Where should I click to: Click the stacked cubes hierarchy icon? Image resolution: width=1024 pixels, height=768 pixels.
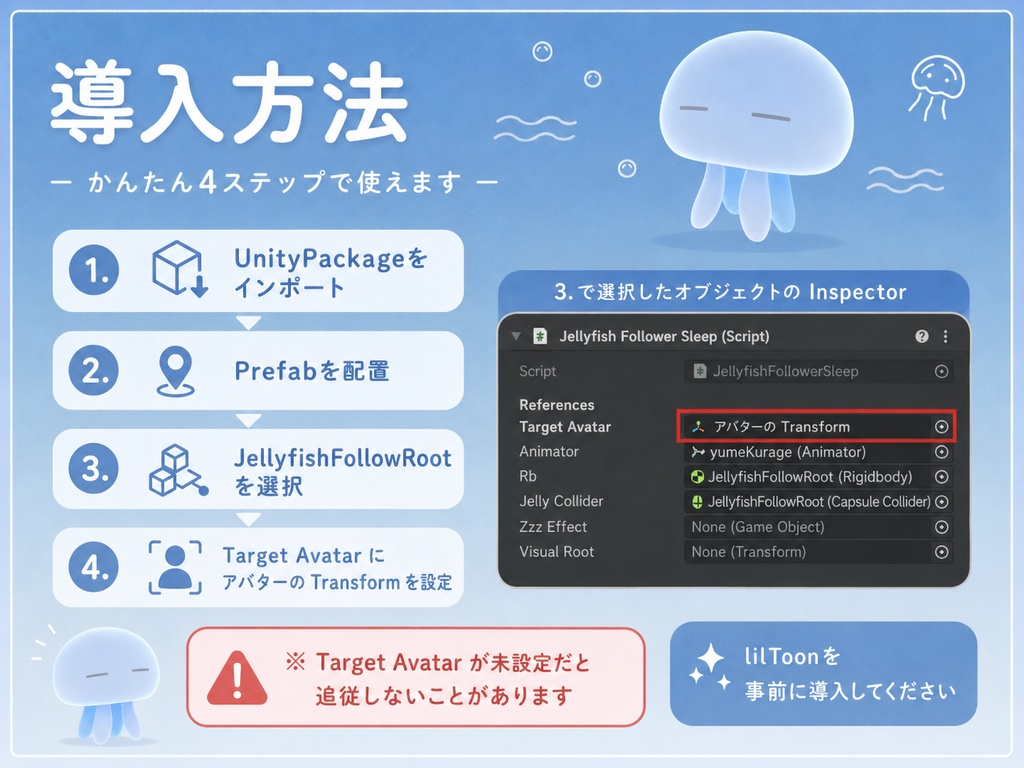[x=178, y=470]
